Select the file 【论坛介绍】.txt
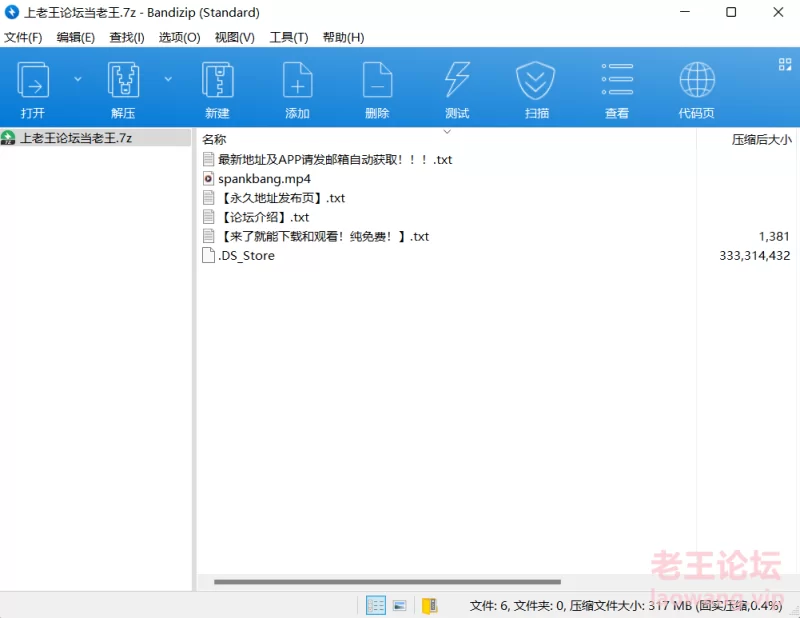The image size is (800, 618). (264, 217)
